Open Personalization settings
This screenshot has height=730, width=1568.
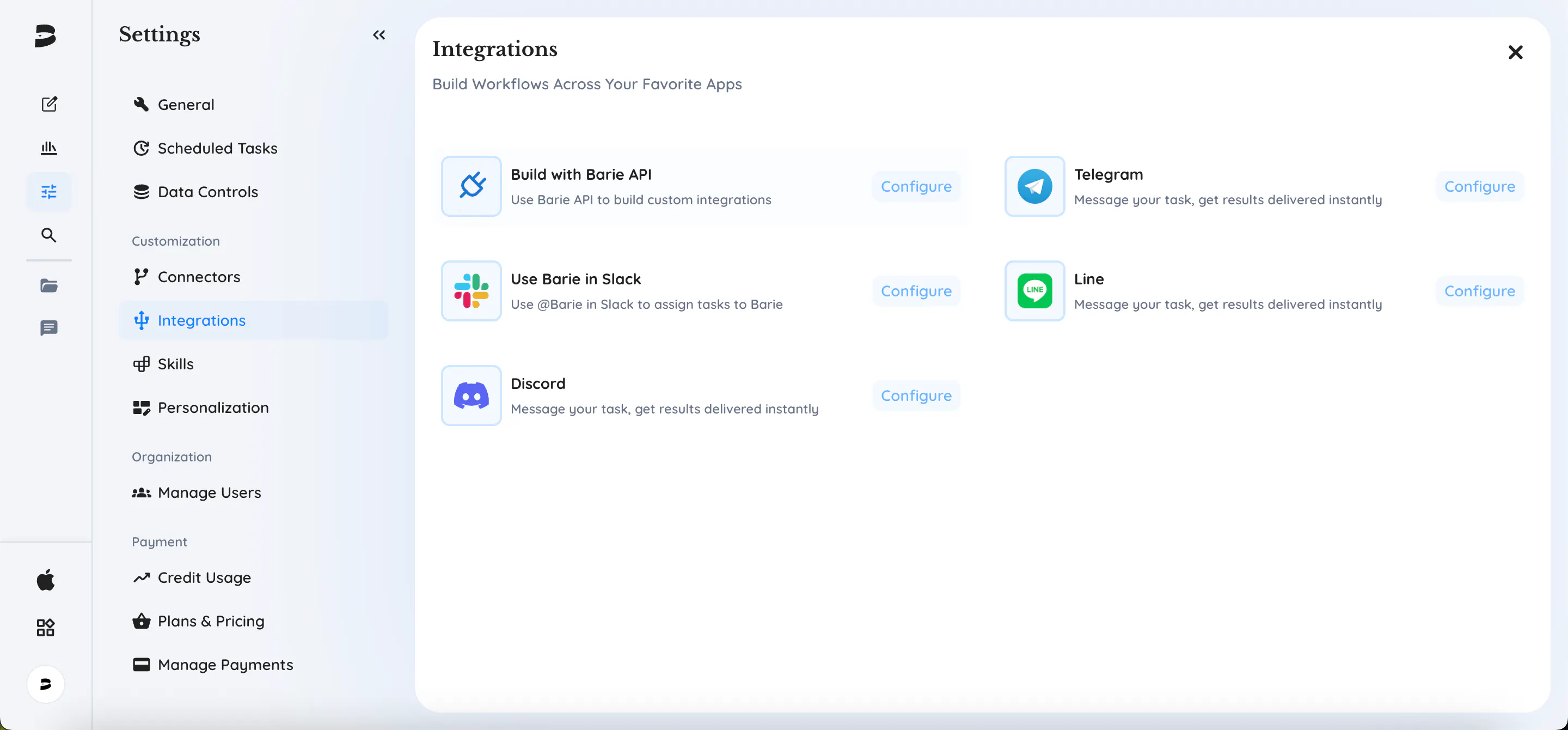coord(253,407)
